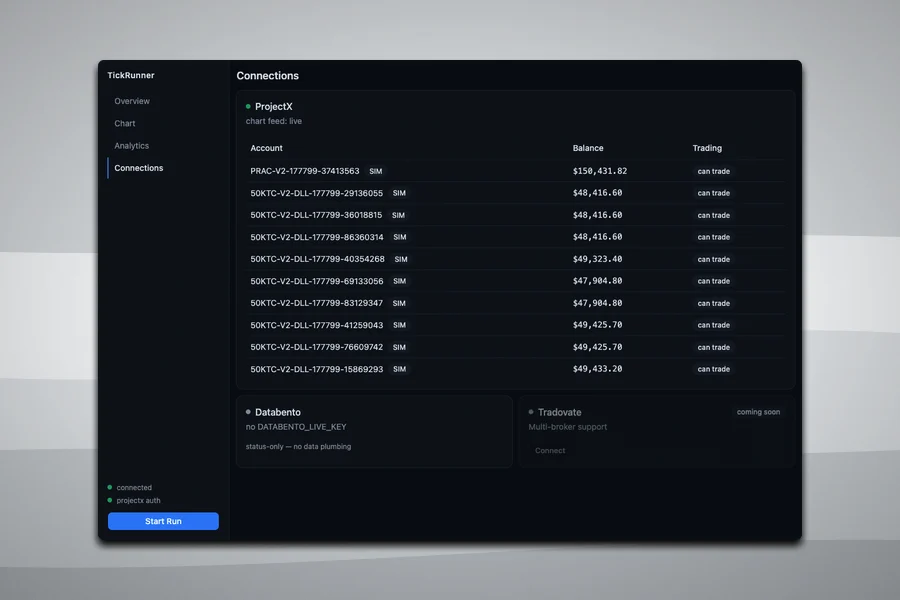Click can trade badge for account ending 15869293
This screenshot has width=900, height=600.
click(x=713, y=369)
